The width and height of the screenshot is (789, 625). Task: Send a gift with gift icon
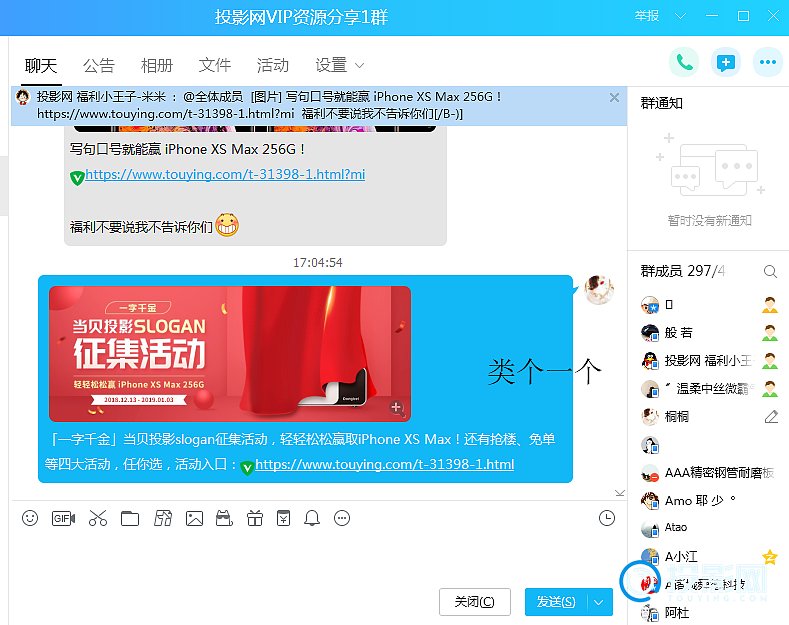click(x=255, y=518)
